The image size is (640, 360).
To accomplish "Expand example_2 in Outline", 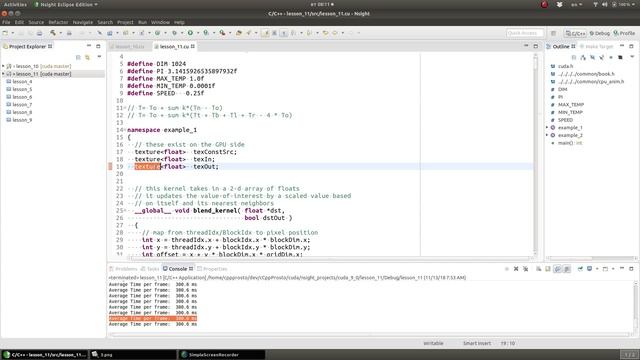I will pyautogui.click(x=547, y=135).
